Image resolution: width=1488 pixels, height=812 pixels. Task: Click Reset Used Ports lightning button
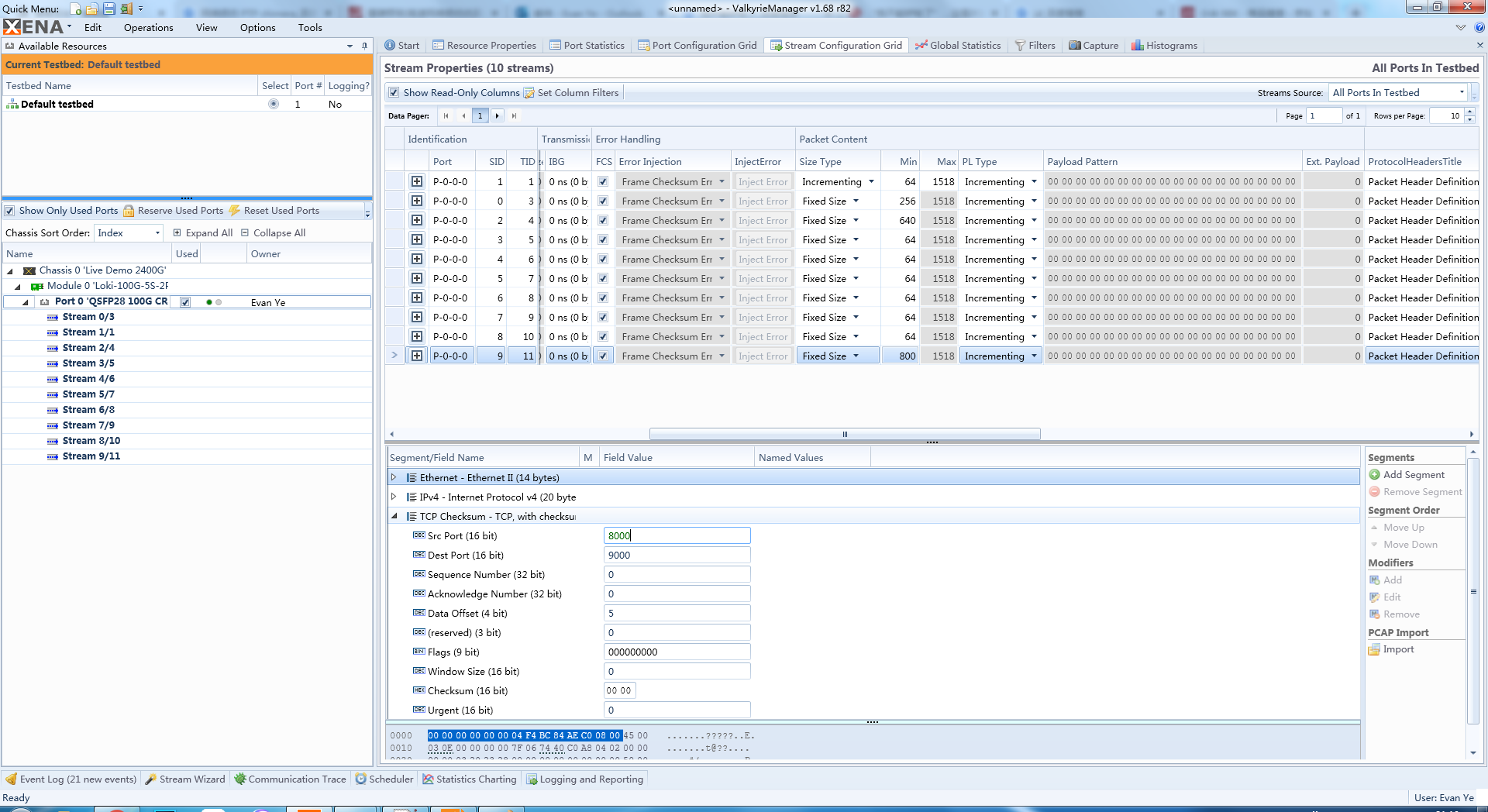(x=274, y=211)
